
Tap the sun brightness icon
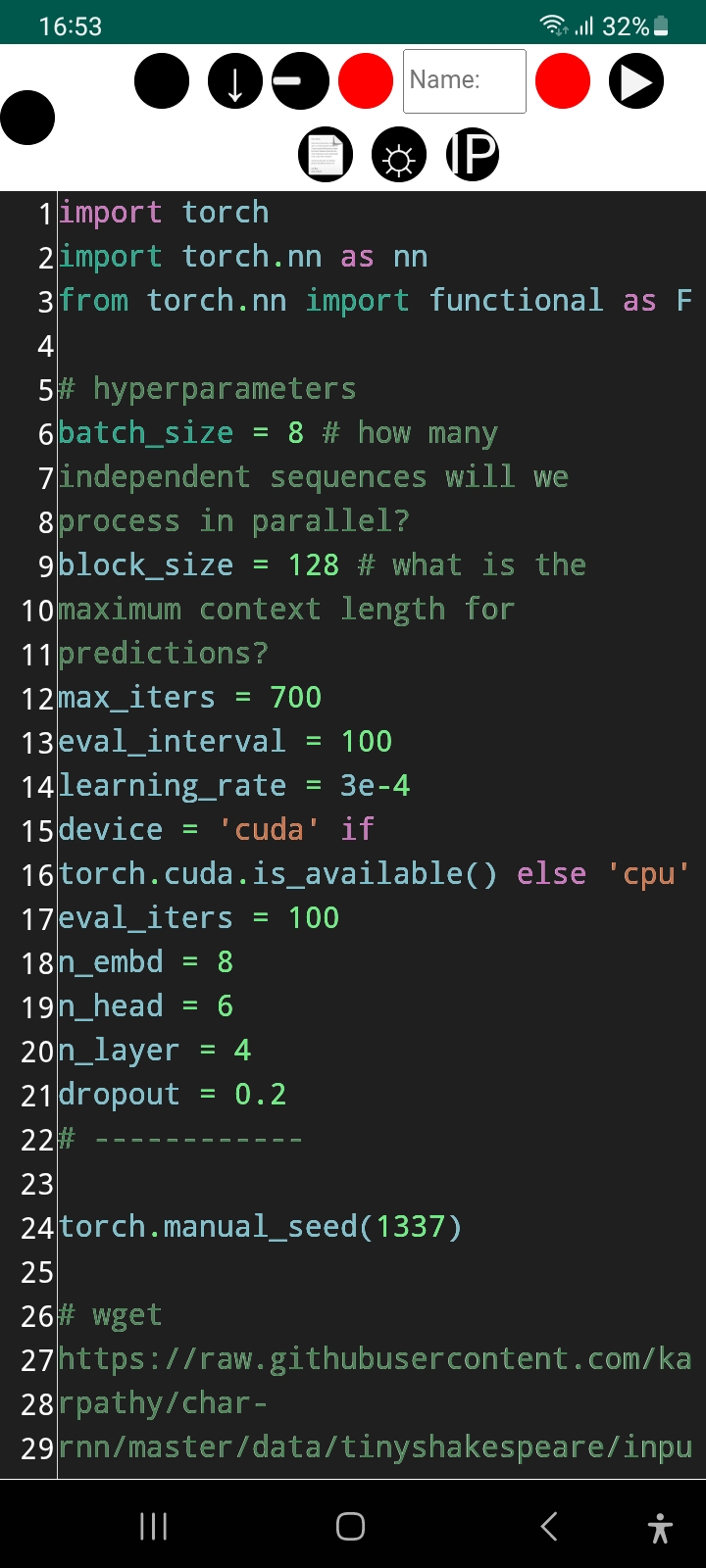(398, 154)
